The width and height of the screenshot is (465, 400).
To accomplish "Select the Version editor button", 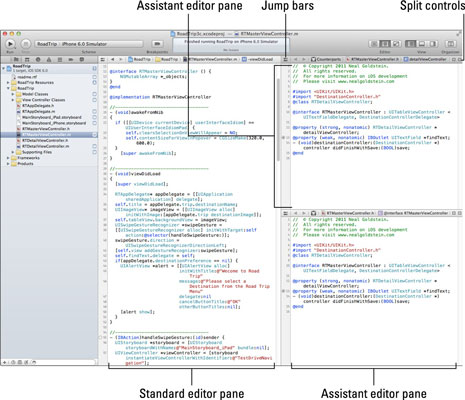I will coord(396,44).
